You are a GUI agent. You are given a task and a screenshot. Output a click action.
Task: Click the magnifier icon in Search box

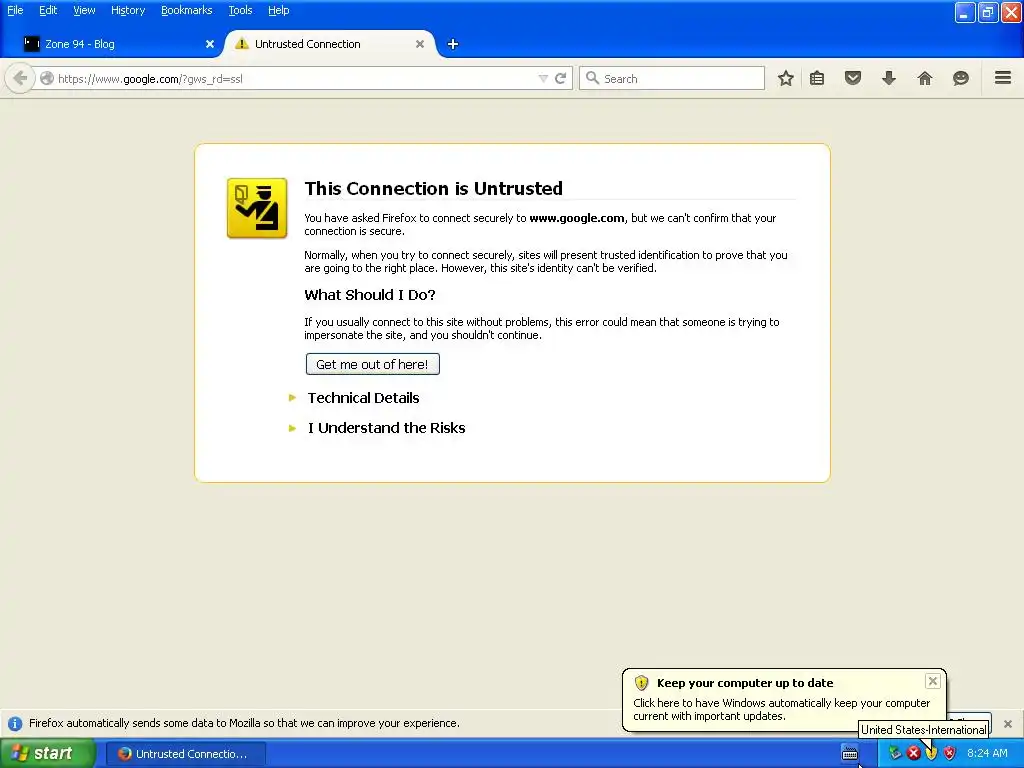[592, 78]
